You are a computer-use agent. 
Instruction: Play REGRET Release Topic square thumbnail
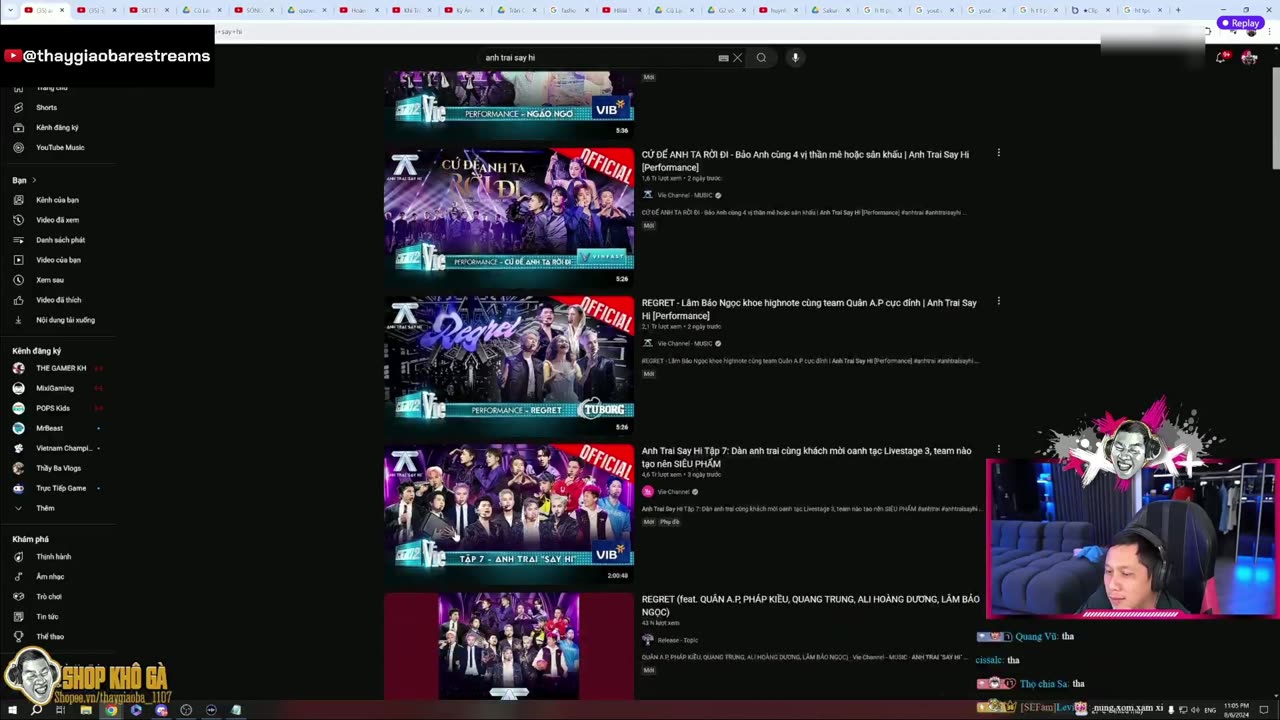(509, 646)
